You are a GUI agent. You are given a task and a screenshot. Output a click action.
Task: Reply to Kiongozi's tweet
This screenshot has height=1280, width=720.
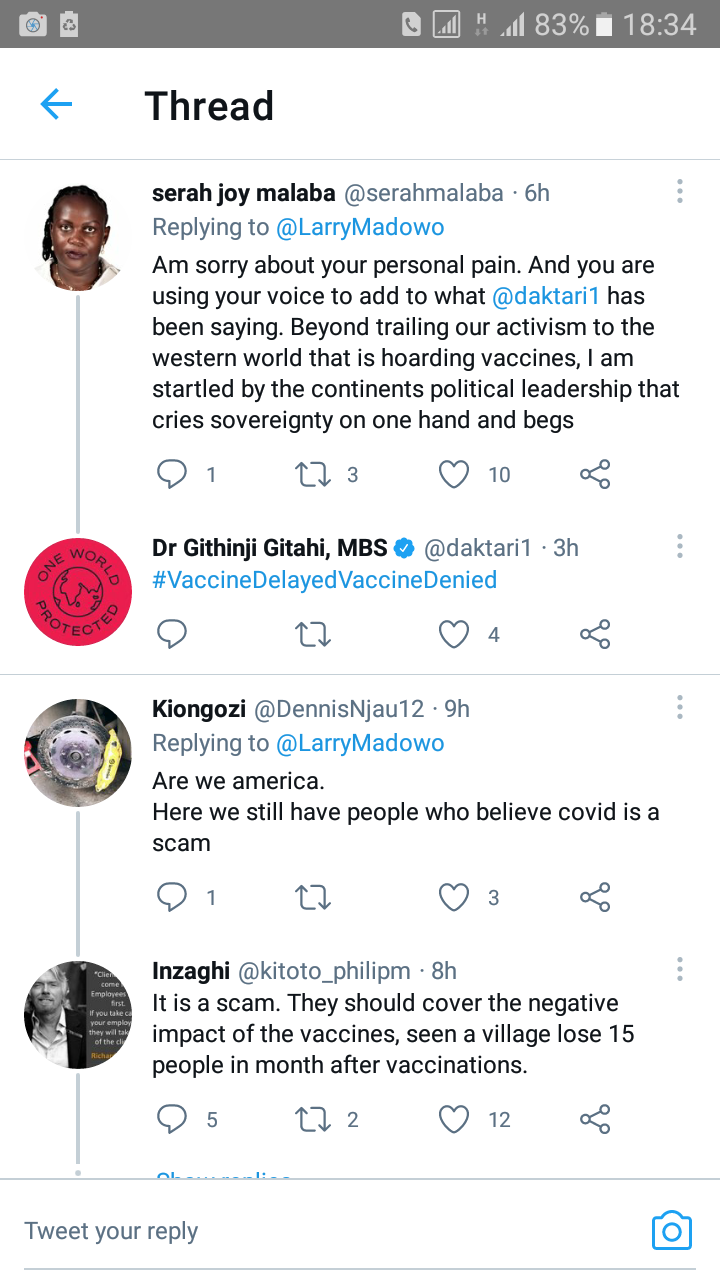click(172, 897)
